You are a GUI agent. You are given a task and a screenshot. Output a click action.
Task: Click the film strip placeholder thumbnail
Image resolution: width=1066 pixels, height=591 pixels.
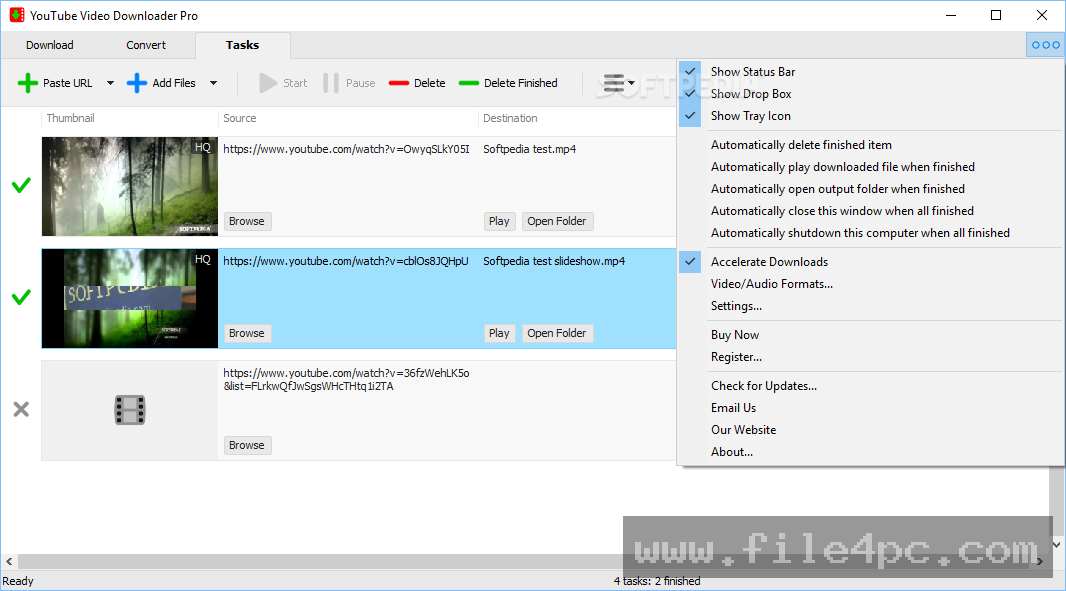click(x=129, y=410)
